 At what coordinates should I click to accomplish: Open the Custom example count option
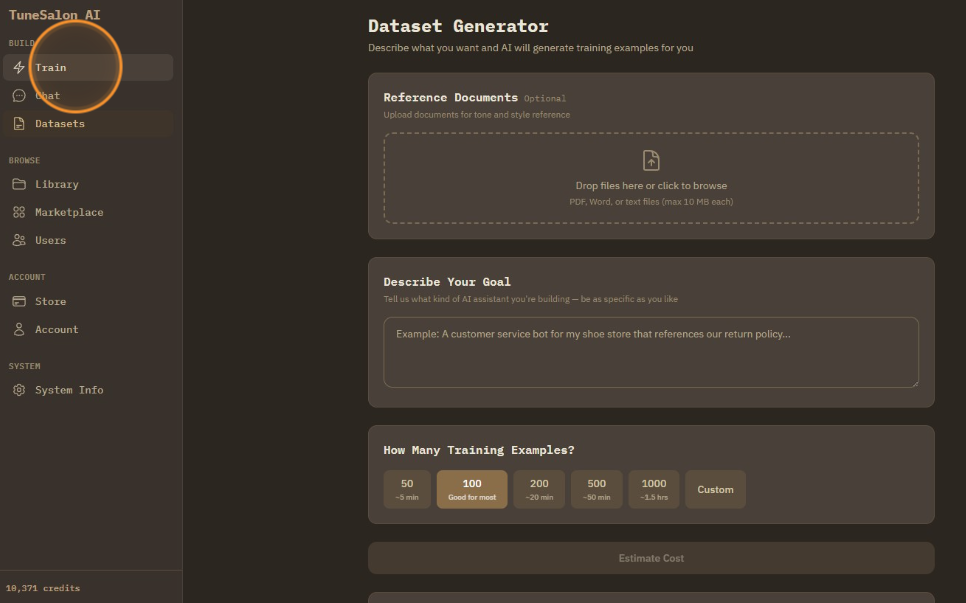(x=715, y=489)
